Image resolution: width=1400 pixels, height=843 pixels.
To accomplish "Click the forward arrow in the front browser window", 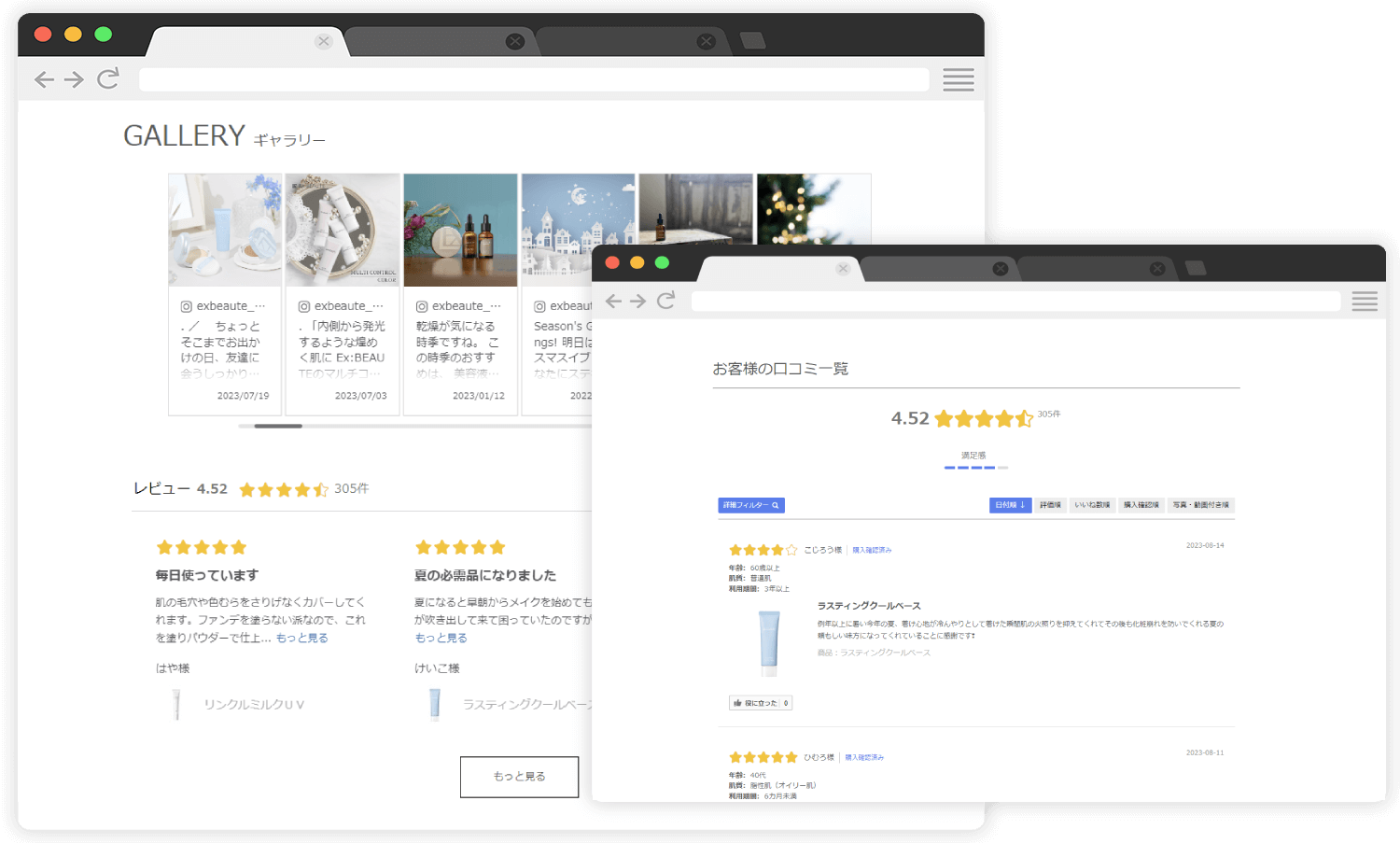I will click(637, 301).
